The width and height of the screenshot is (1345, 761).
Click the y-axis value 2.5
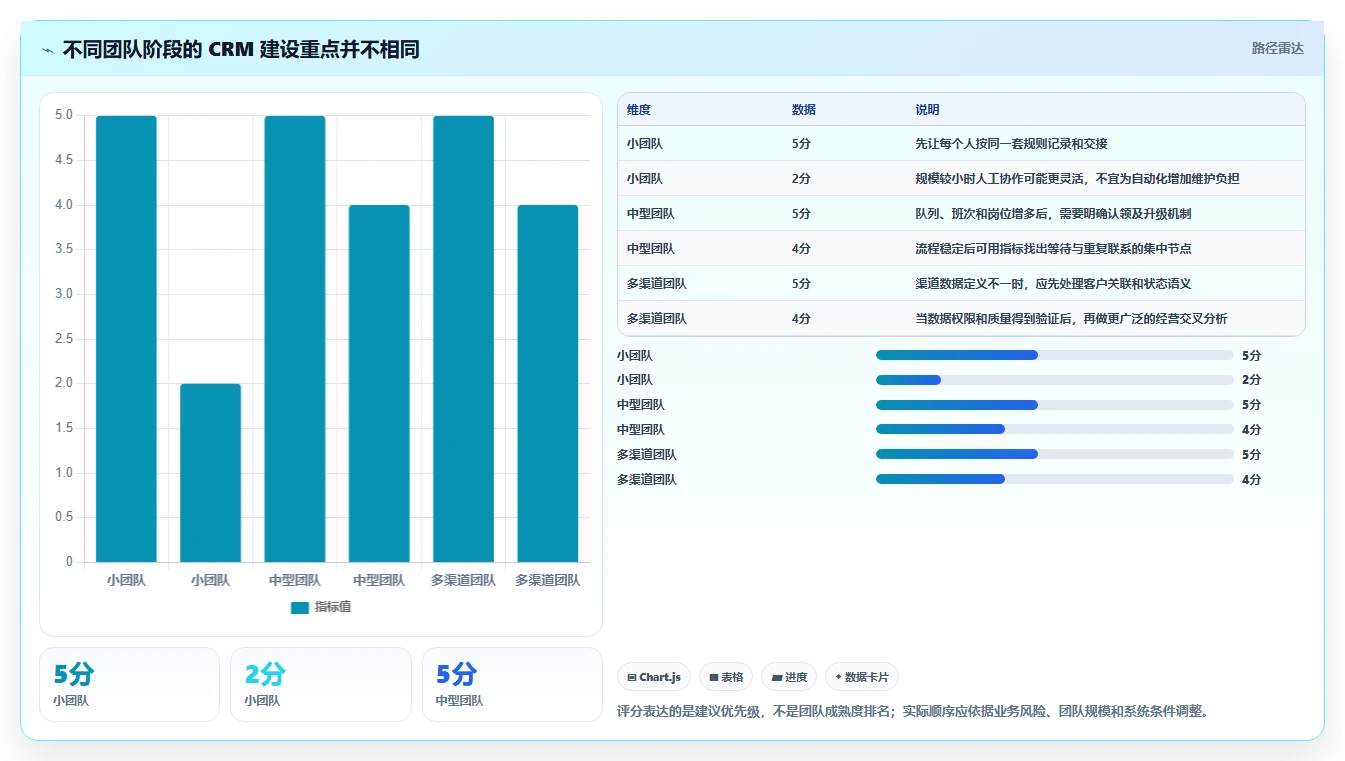click(64, 339)
